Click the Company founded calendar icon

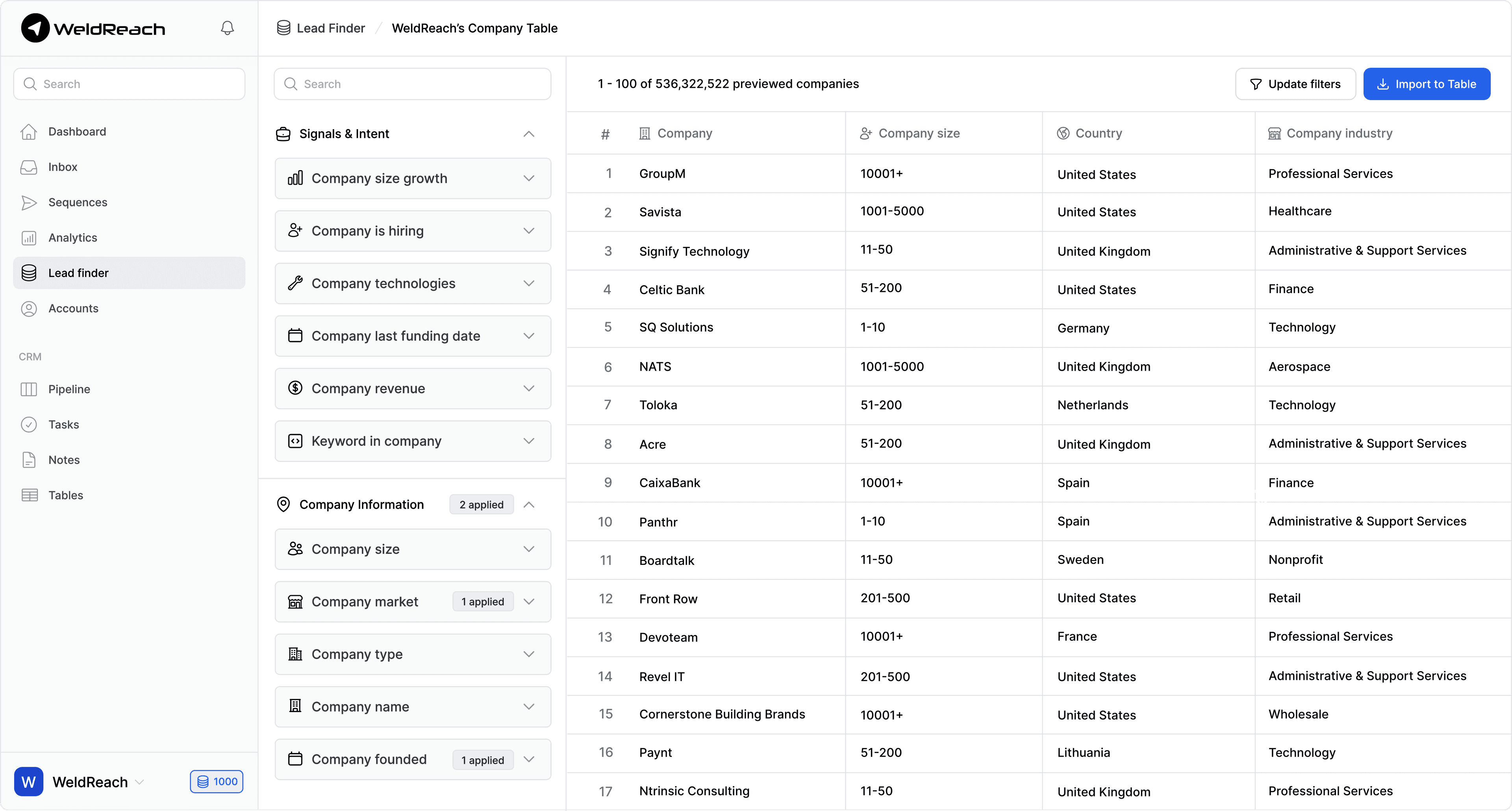click(295, 759)
